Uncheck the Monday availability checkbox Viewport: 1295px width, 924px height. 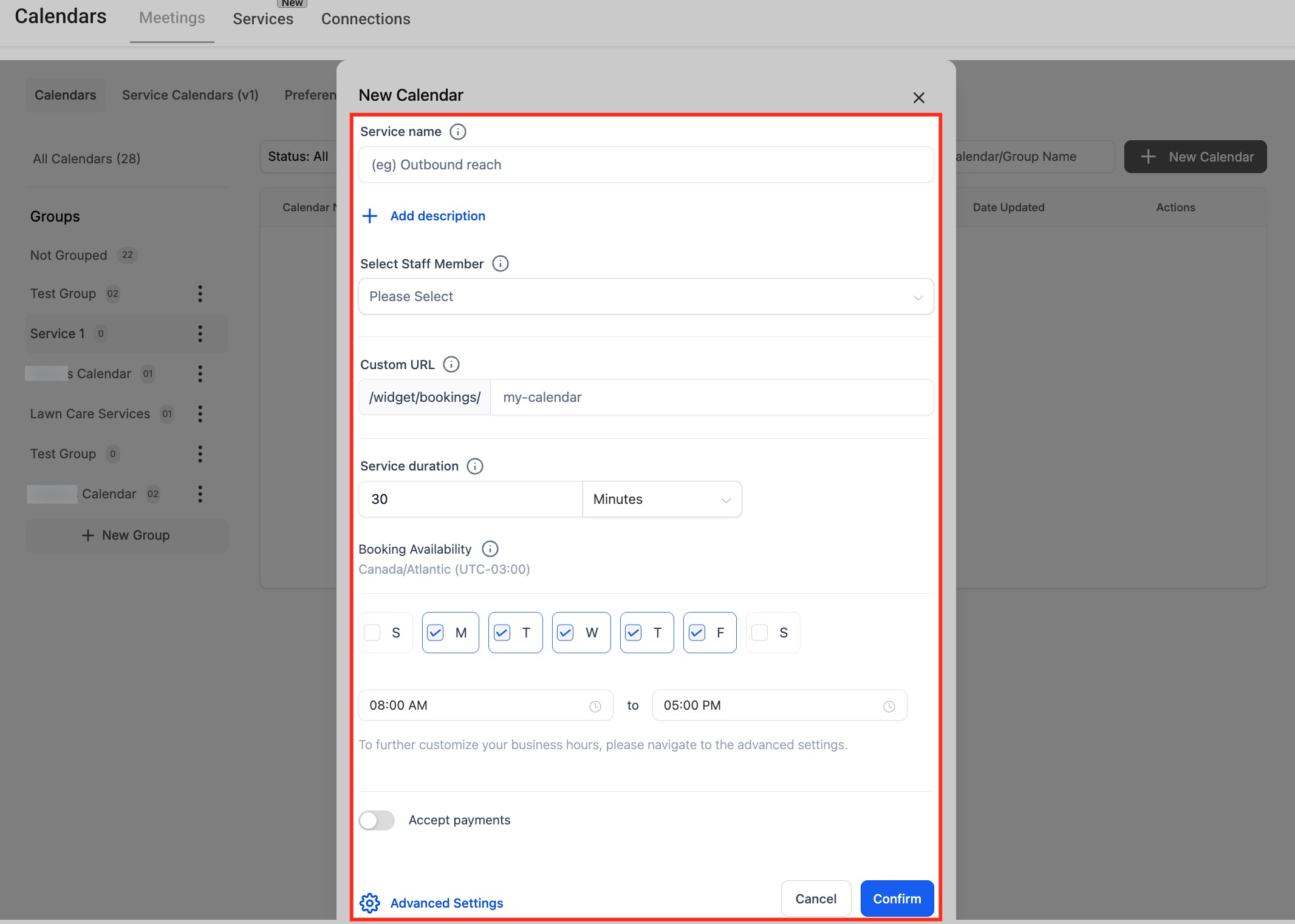coord(436,633)
